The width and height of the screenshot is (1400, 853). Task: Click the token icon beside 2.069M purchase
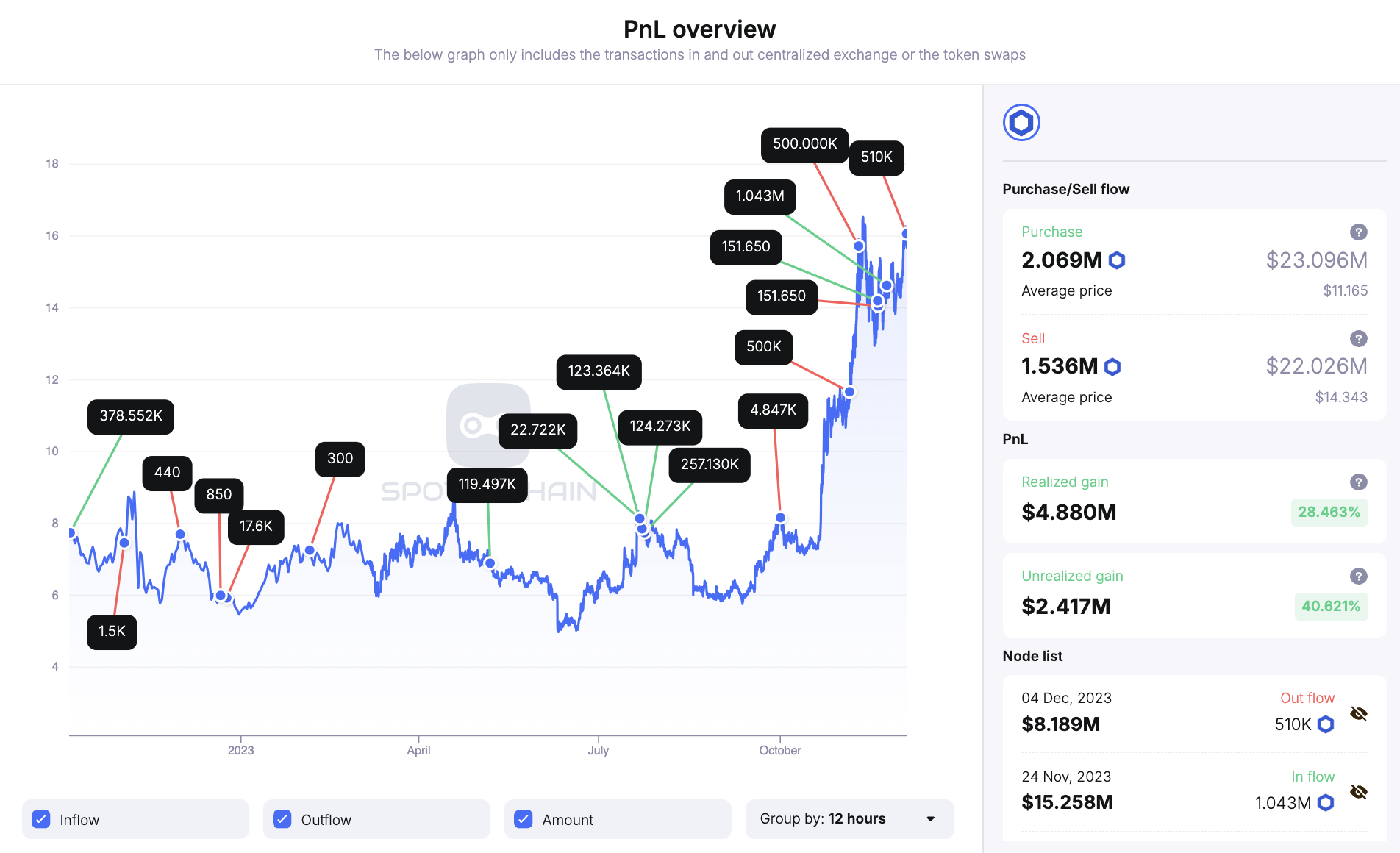(1117, 260)
